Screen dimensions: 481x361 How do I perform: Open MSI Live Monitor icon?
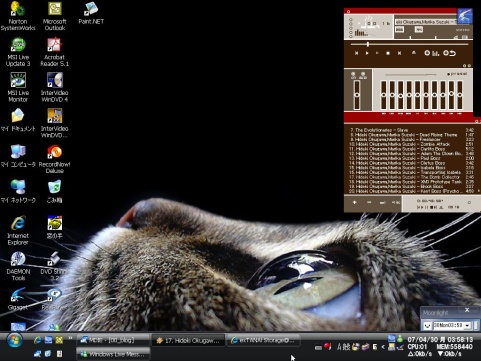[18, 87]
